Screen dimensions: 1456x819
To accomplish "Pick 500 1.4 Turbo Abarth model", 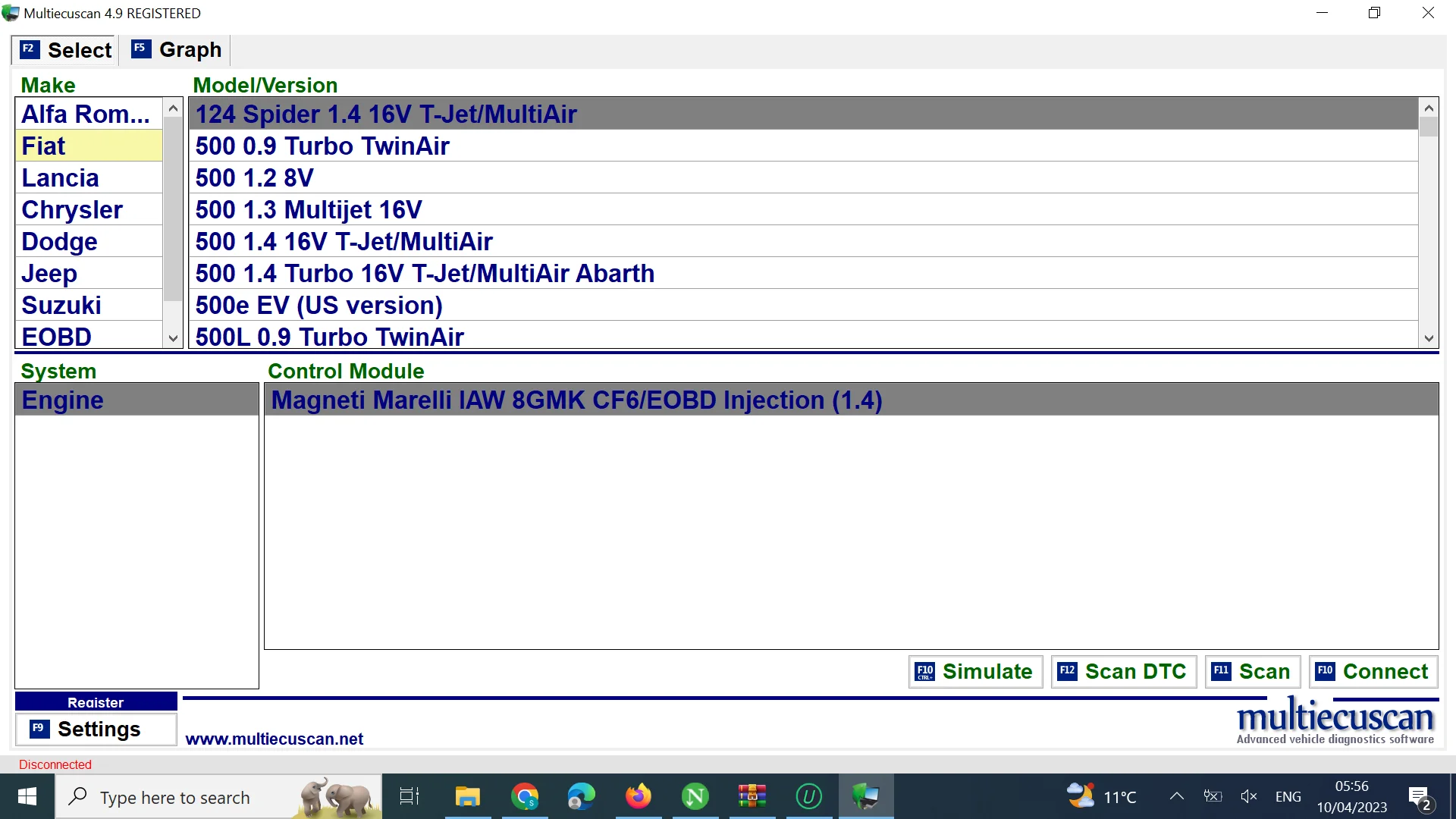I will [x=803, y=273].
